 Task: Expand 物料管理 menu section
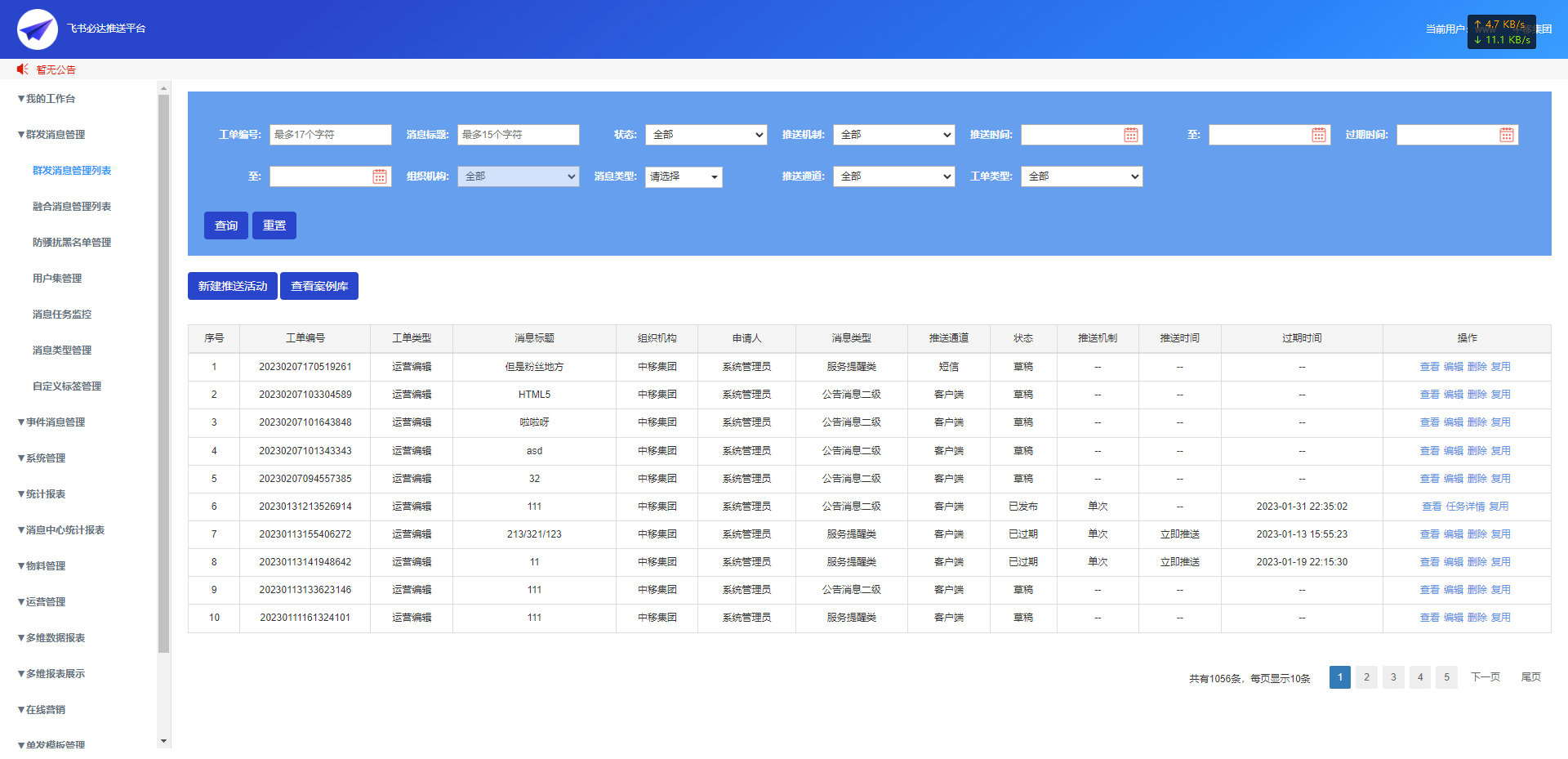point(42,566)
